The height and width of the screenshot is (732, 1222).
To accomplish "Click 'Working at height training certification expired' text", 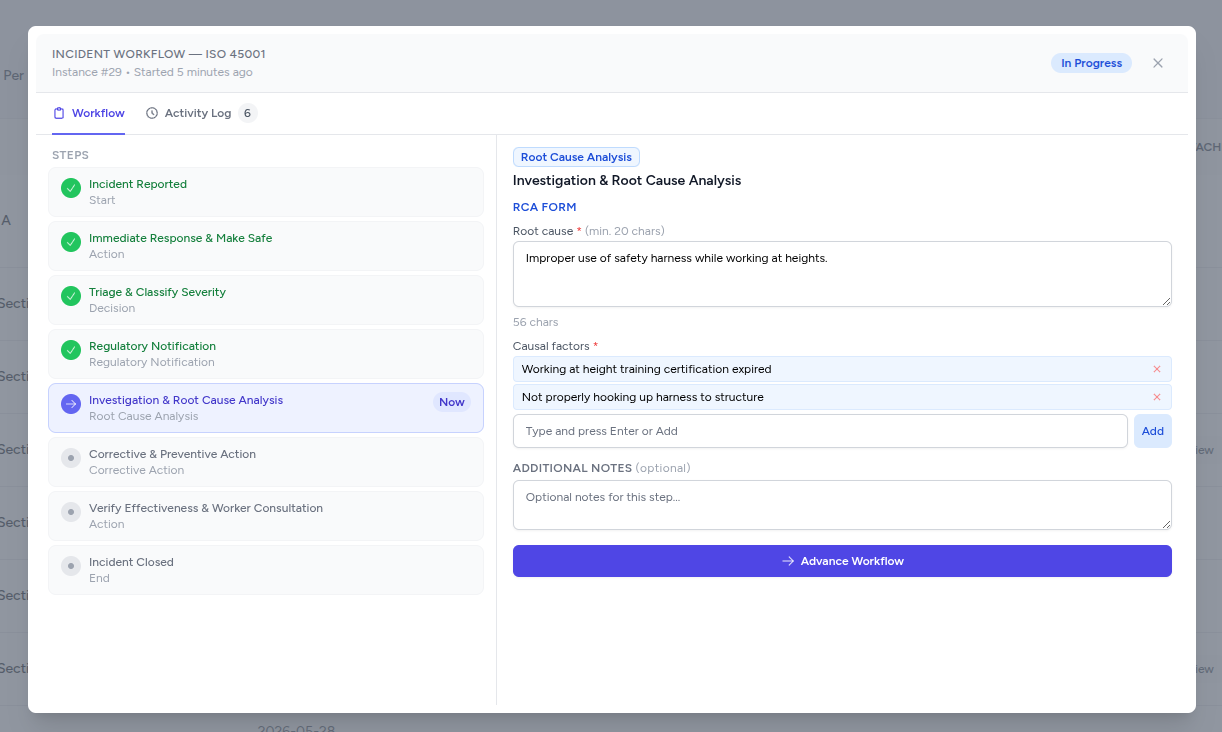I will [x=646, y=369].
